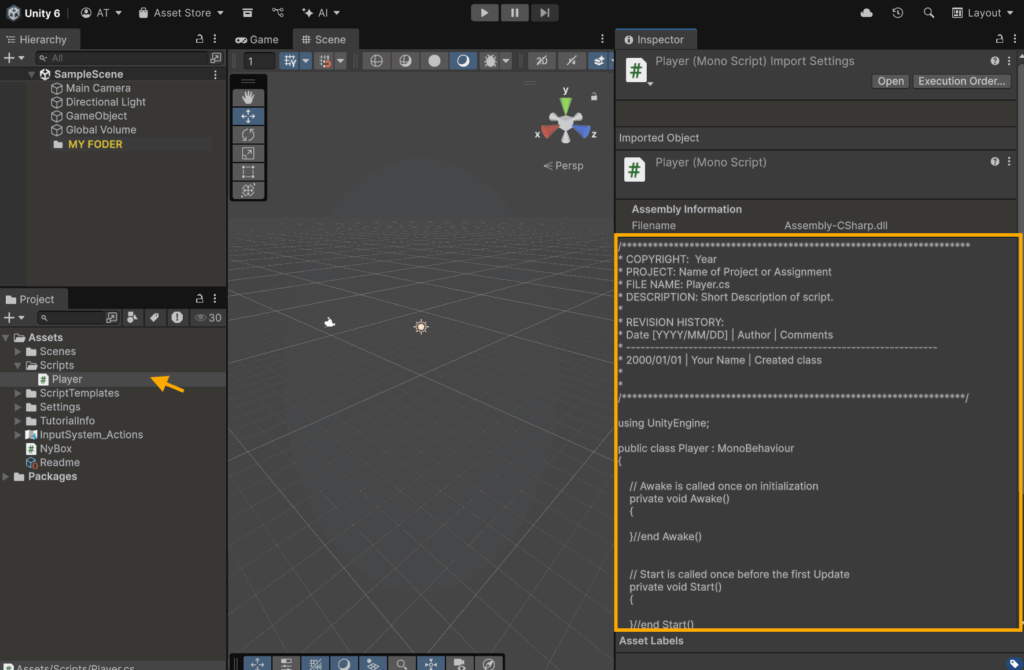The width and height of the screenshot is (1024, 670).
Task: Select shaded draw mode in Scene toolbar
Action: click(463, 61)
